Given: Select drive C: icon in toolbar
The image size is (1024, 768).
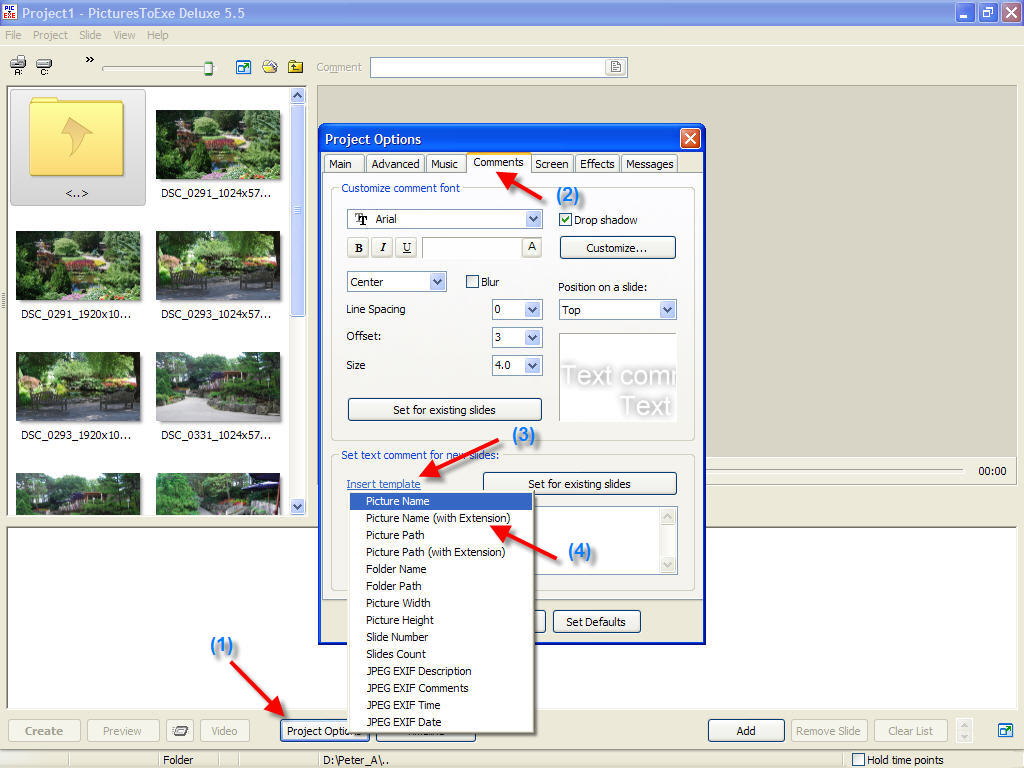Looking at the screenshot, I should (x=44, y=65).
